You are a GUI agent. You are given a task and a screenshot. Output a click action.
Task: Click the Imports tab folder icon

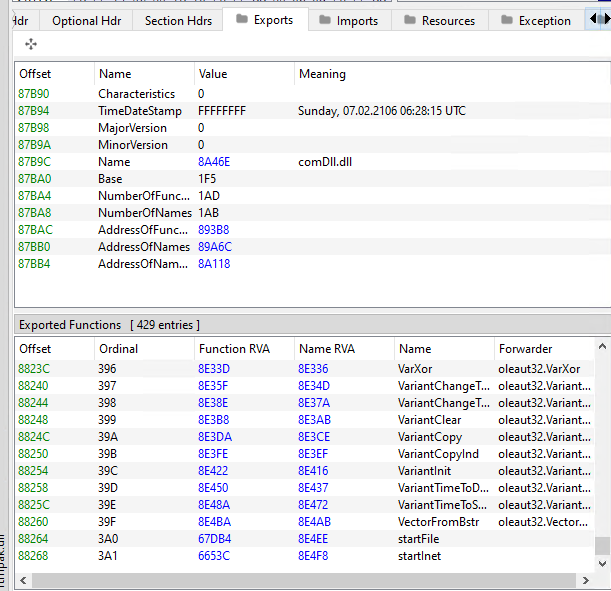325,19
